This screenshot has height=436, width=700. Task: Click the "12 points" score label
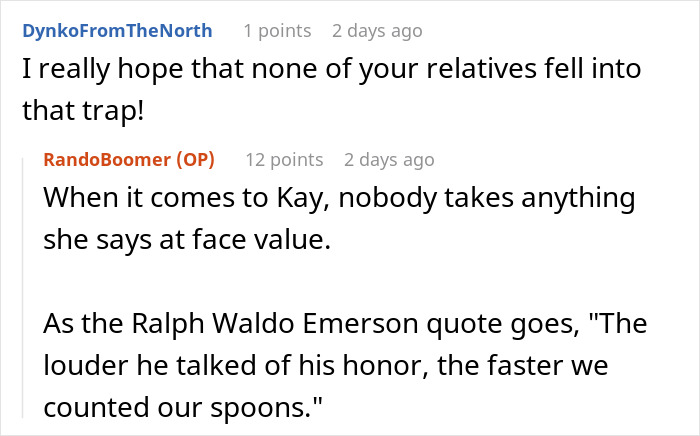coord(284,160)
